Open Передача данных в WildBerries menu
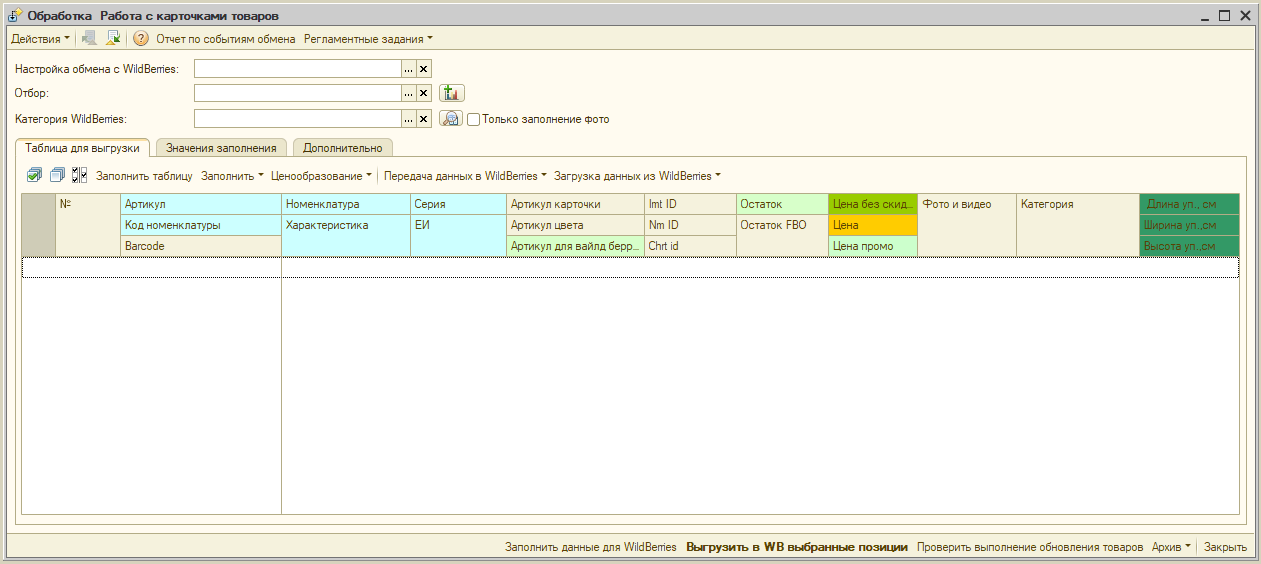This screenshot has height=564, width=1261. tap(465, 175)
